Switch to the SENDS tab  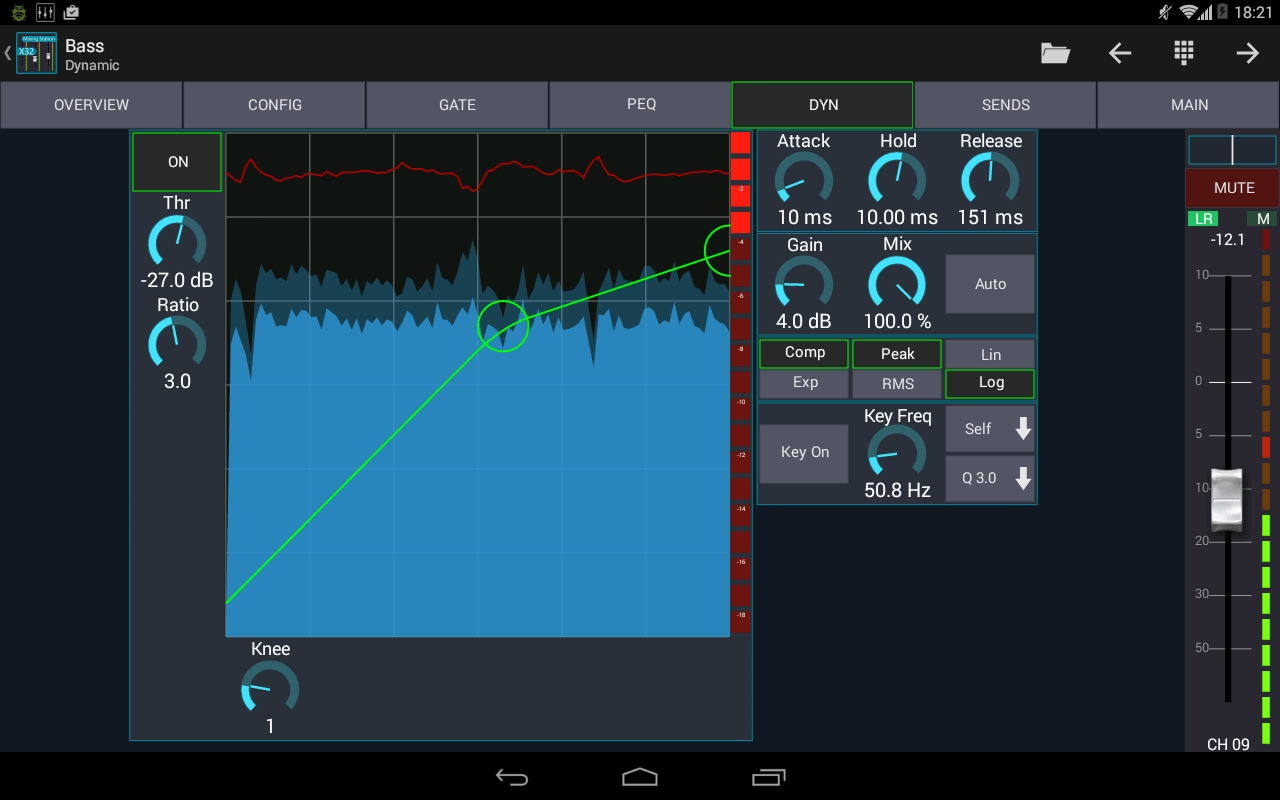[1005, 104]
